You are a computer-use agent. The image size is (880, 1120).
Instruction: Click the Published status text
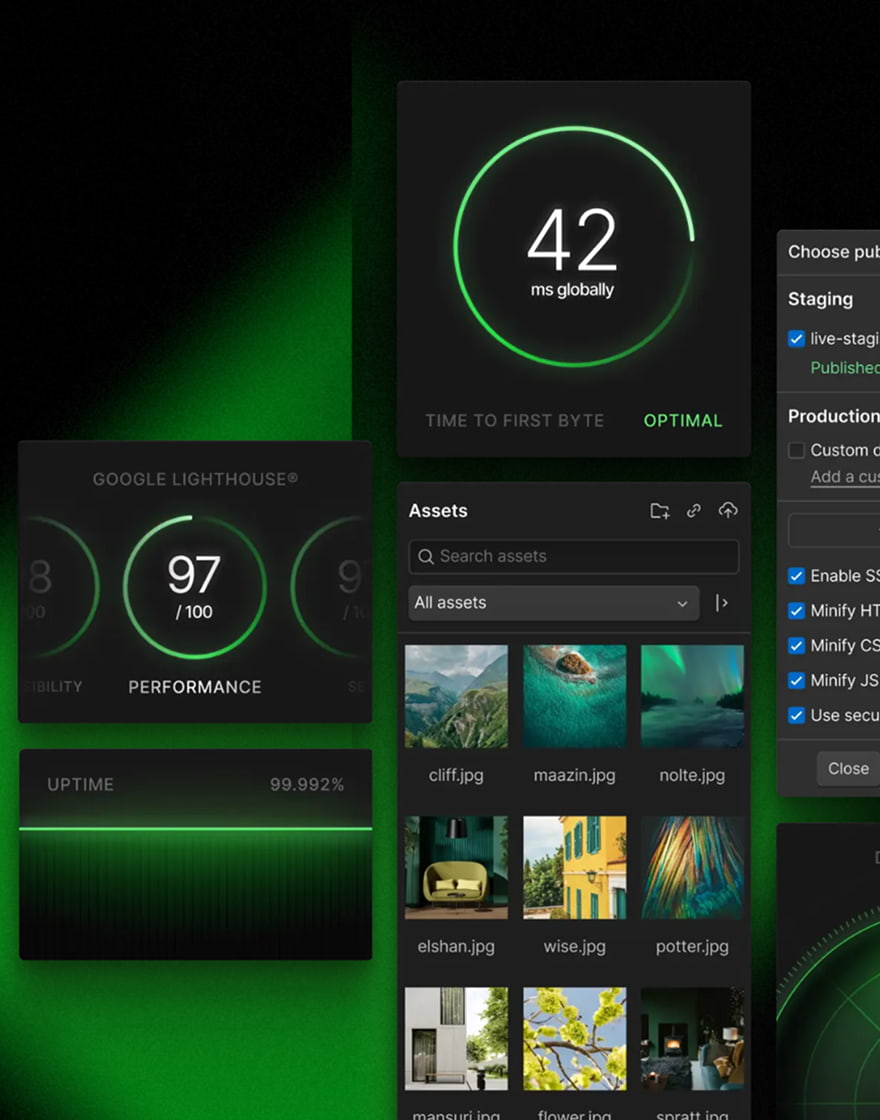coord(845,367)
